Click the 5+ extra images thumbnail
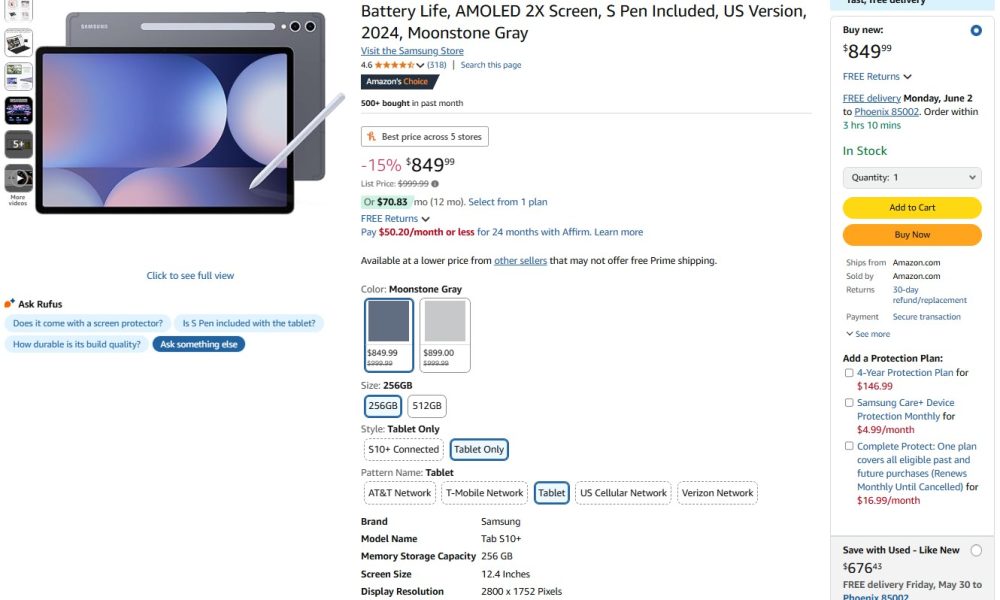This screenshot has width=1000, height=600. [18, 143]
